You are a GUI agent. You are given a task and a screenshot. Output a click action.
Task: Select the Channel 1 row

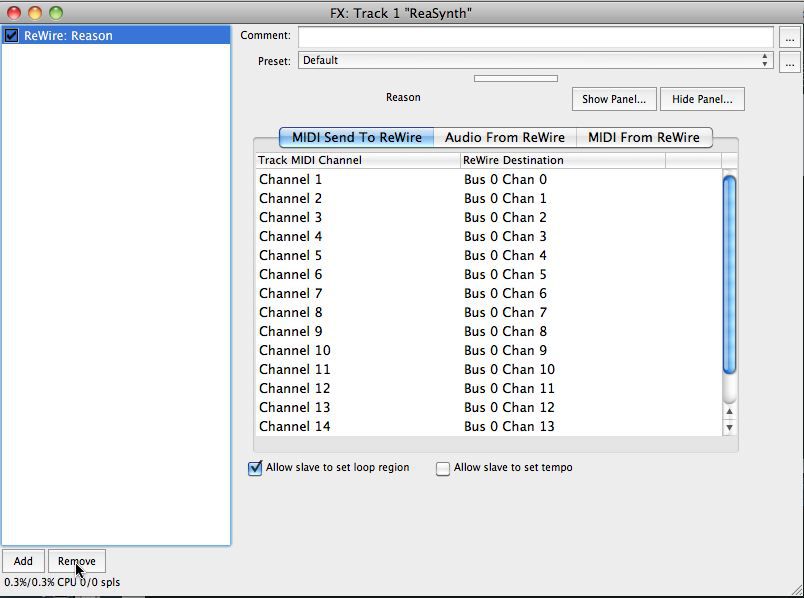pyautogui.click(x=489, y=180)
